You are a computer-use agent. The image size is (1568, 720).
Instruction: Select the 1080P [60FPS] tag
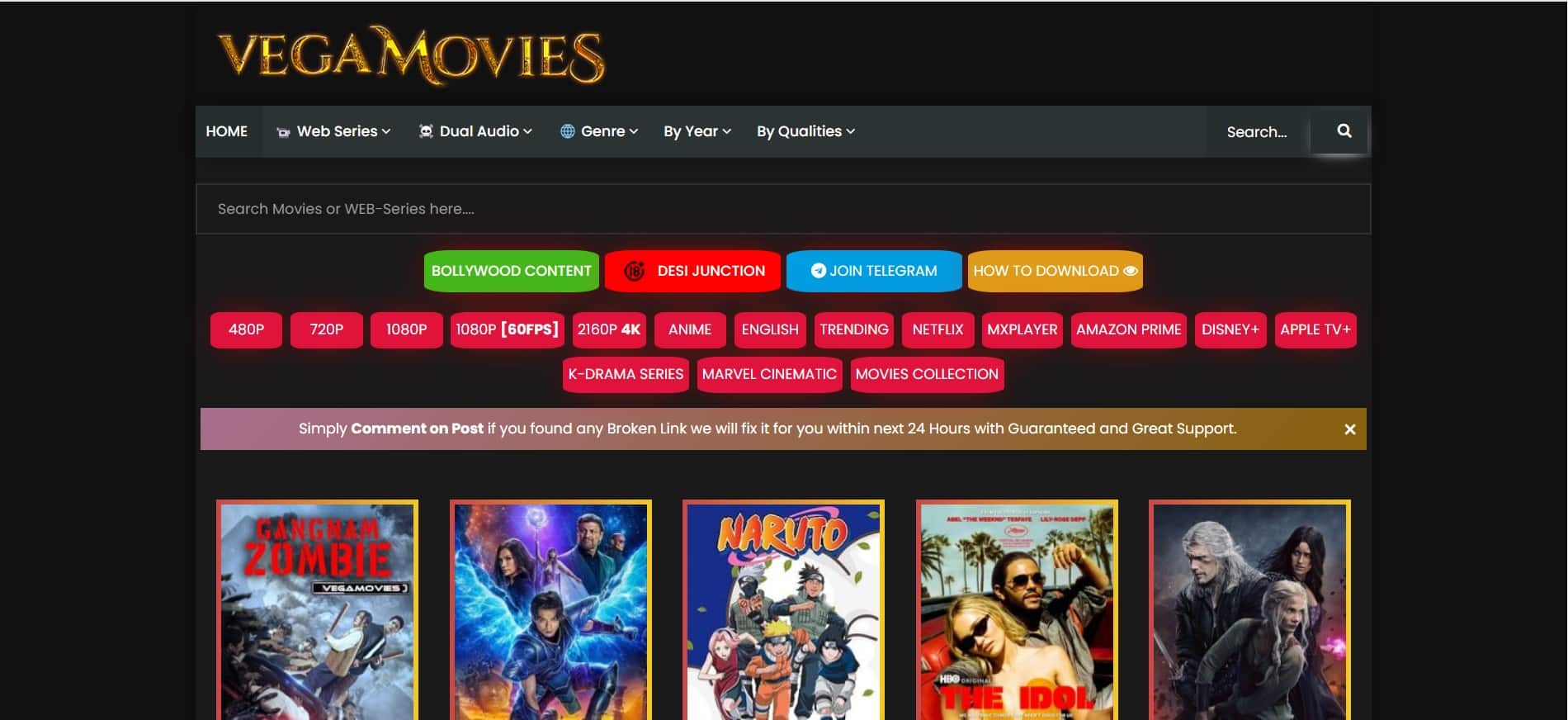coord(508,329)
